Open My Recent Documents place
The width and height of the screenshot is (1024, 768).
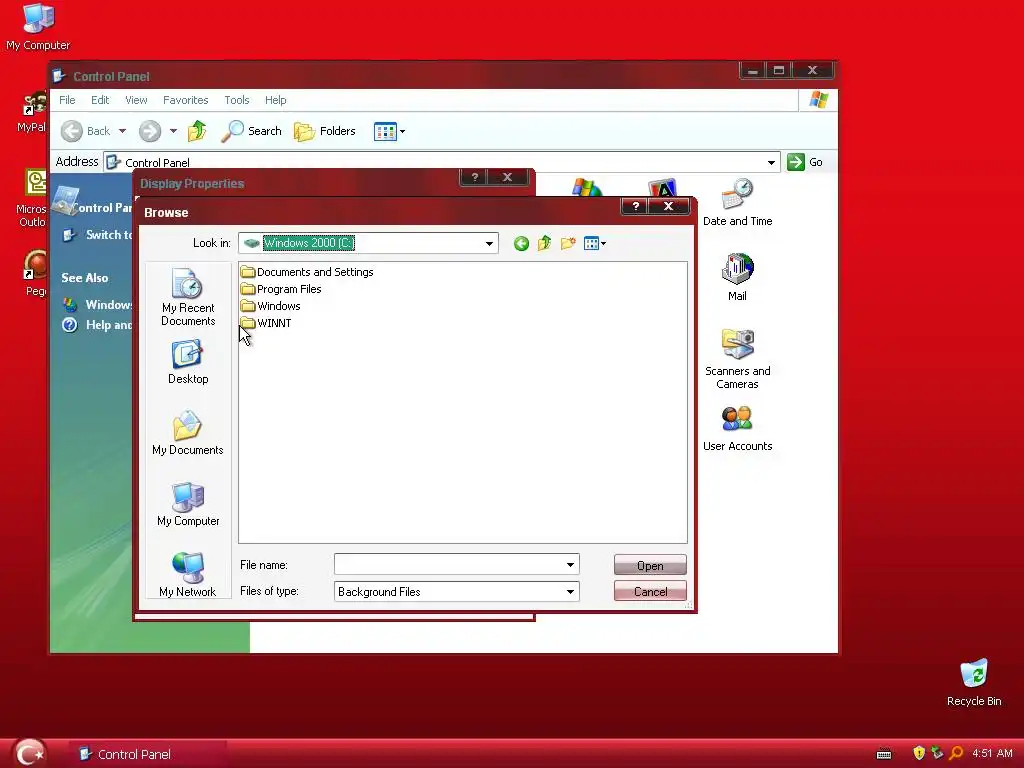click(x=188, y=297)
